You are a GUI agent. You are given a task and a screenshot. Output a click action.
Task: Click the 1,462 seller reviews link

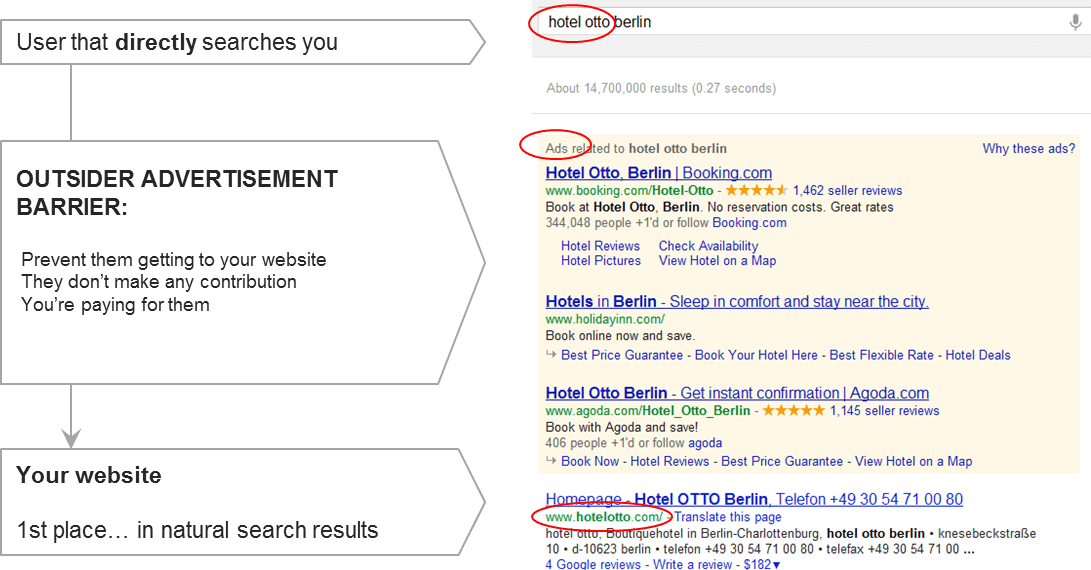[847, 191]
